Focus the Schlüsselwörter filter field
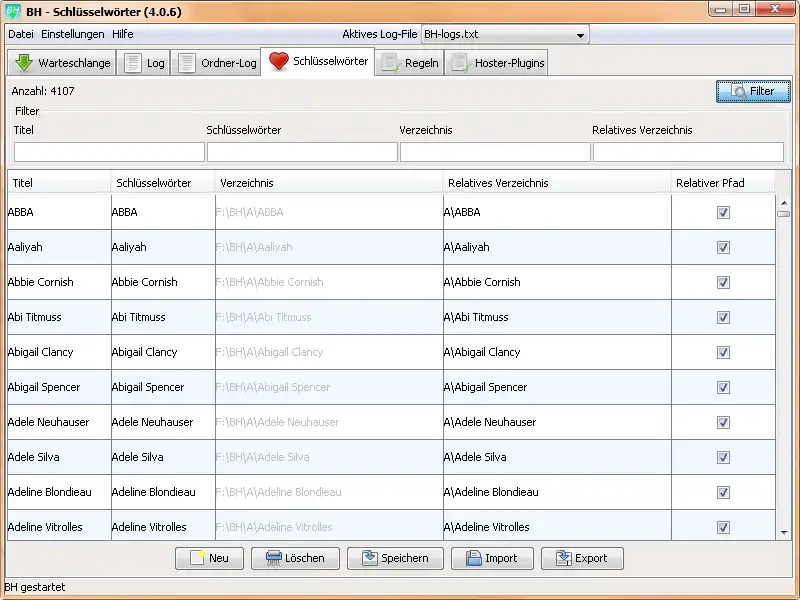This screenshot has width=800, height=600. [302, 152]
